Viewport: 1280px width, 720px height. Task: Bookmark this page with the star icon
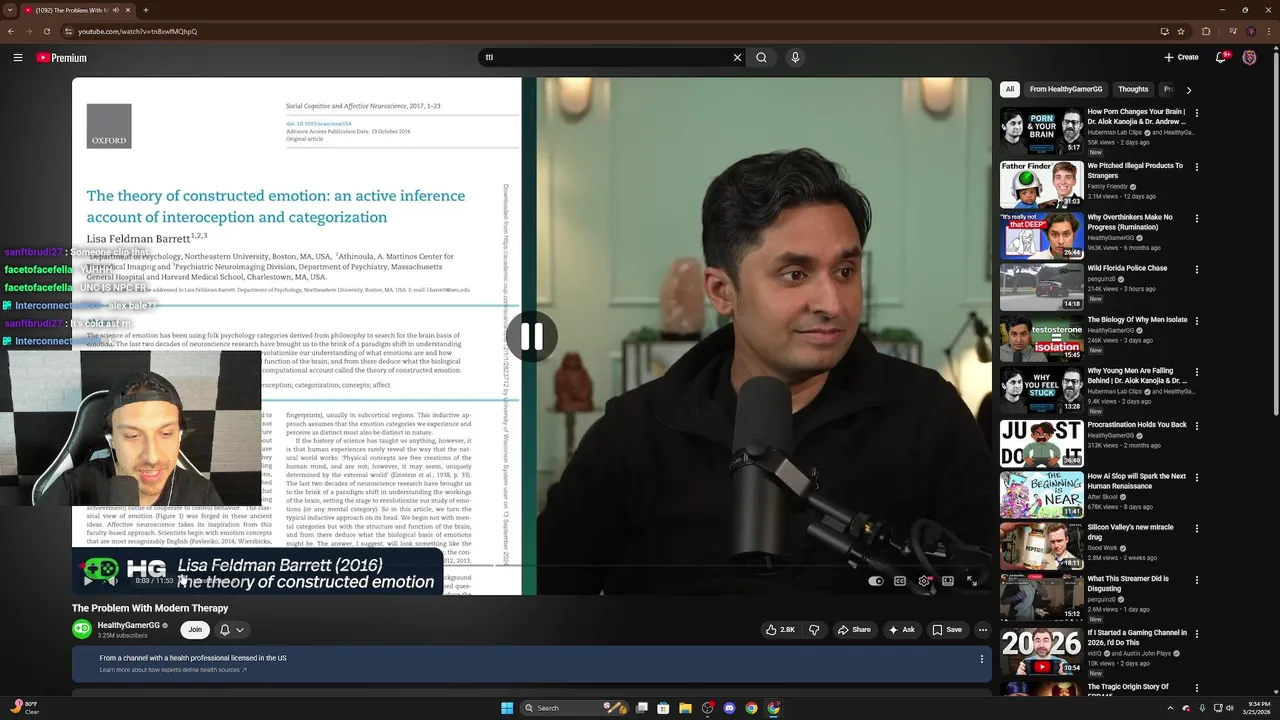click(1182, 31)
